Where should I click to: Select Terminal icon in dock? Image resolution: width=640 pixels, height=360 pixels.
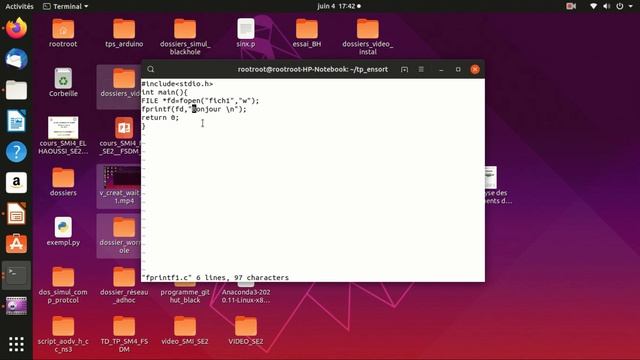click(x=16, y=275)
